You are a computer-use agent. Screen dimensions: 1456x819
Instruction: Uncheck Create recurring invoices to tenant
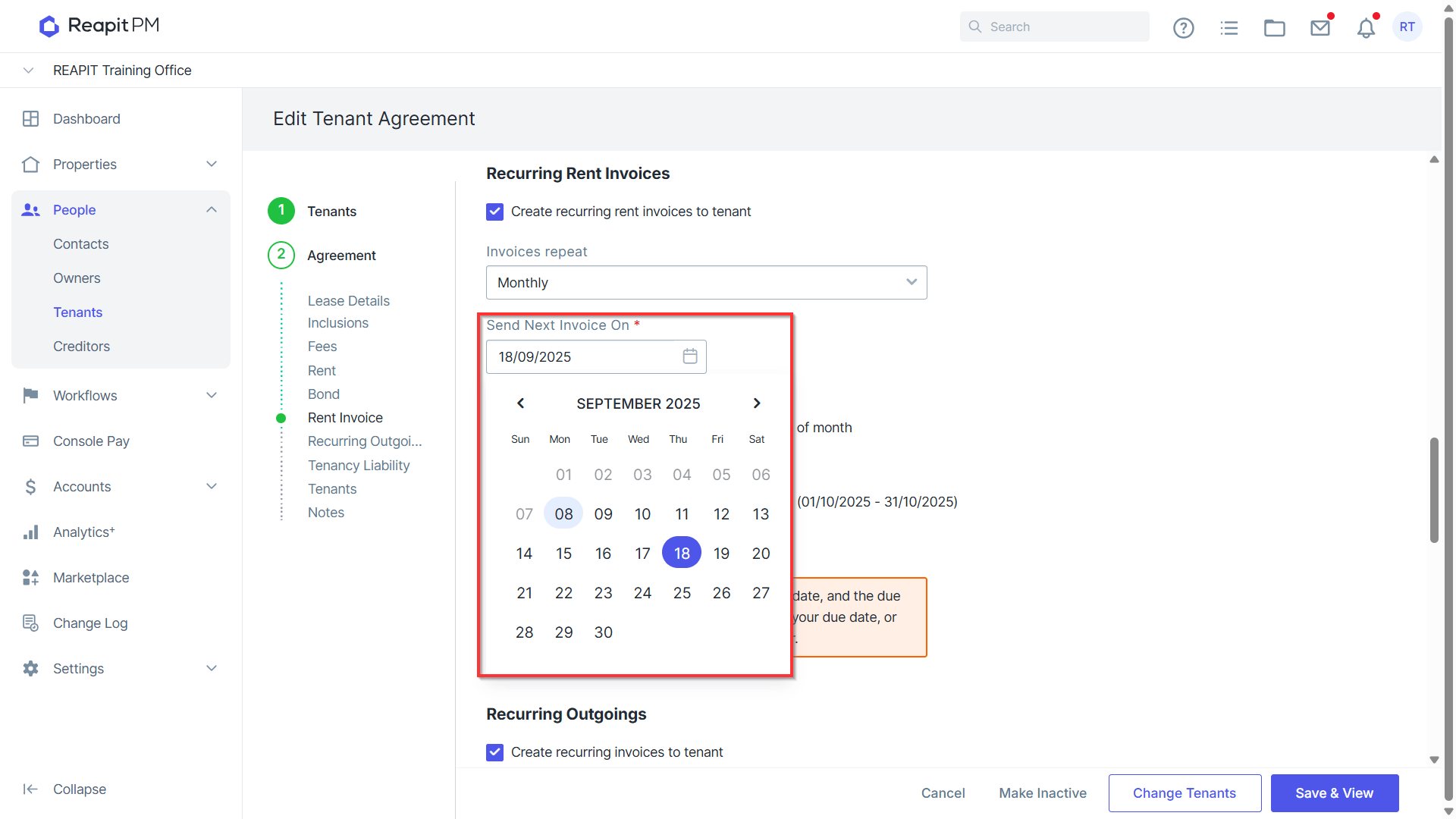[x=494, y=752]
